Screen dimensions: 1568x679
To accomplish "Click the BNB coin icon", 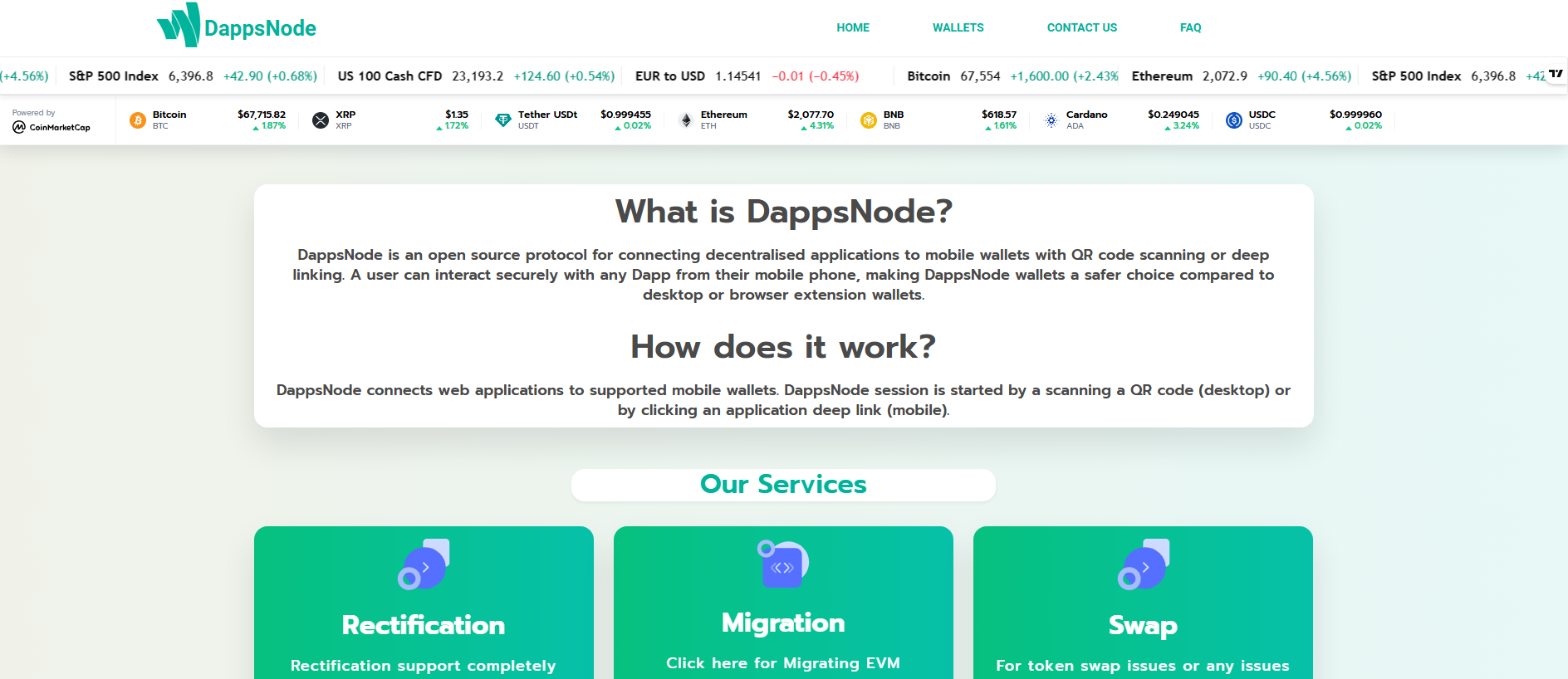I will pos(869,120).
